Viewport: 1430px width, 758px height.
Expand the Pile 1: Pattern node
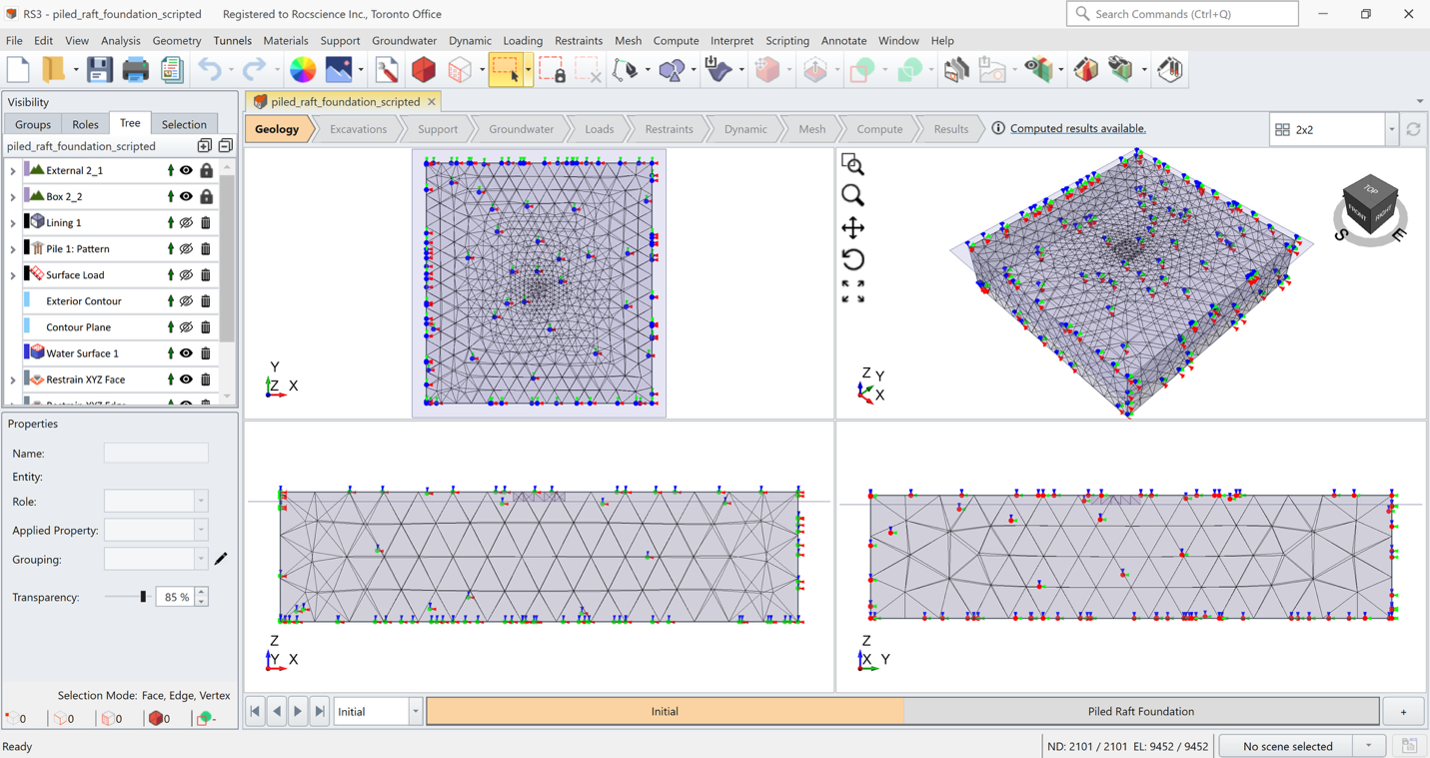point(13,249)
